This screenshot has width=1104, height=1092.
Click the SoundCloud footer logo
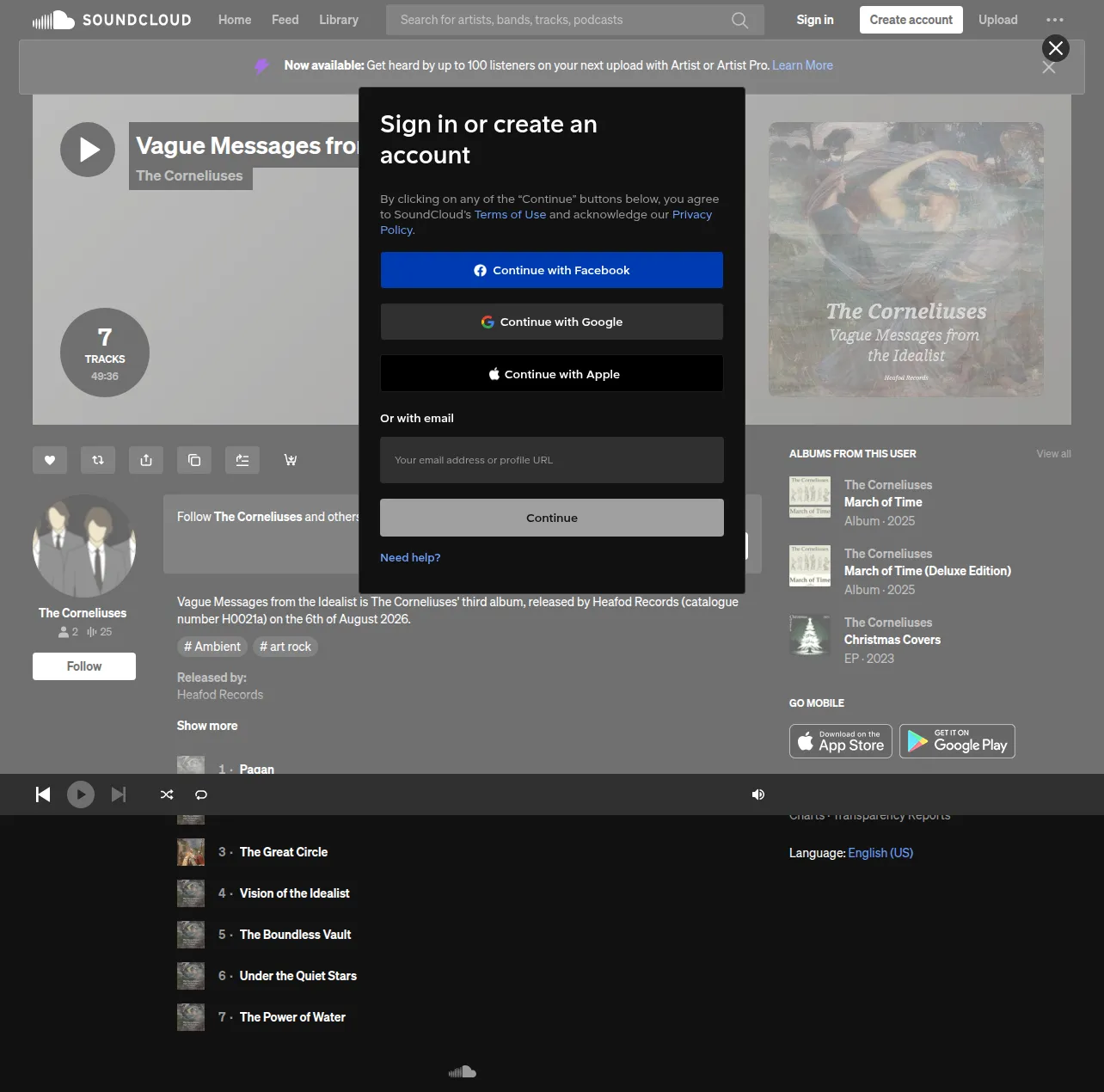coord(463,1072)
